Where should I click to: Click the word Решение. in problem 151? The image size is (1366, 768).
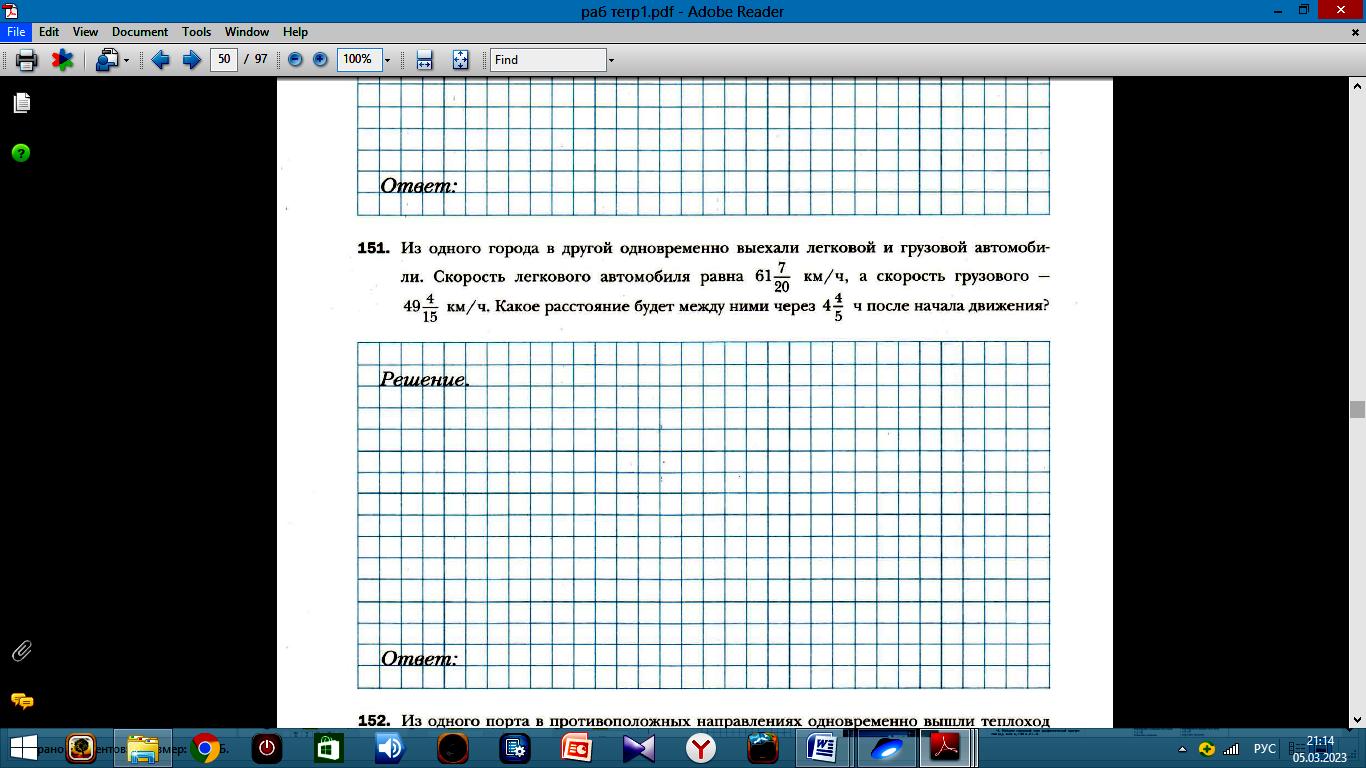pos(425,380)
